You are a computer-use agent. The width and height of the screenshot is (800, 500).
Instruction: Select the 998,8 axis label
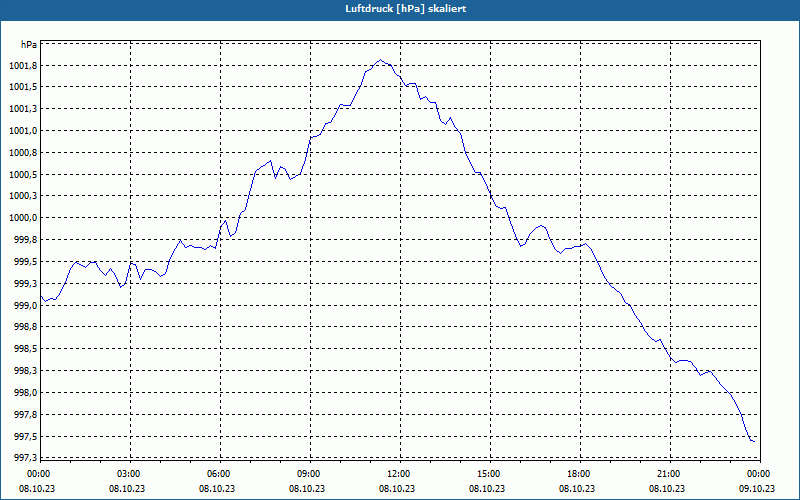(26, 327)
